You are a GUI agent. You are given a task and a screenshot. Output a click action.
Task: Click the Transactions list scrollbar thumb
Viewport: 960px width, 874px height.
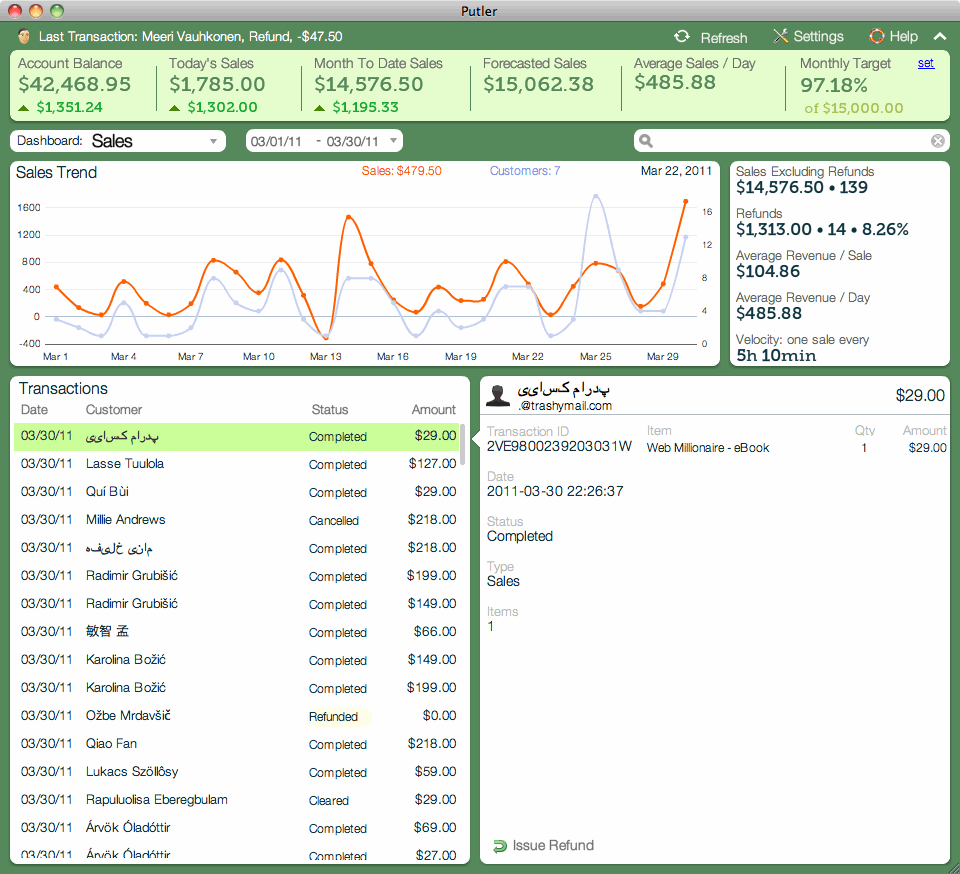(463, 444)
